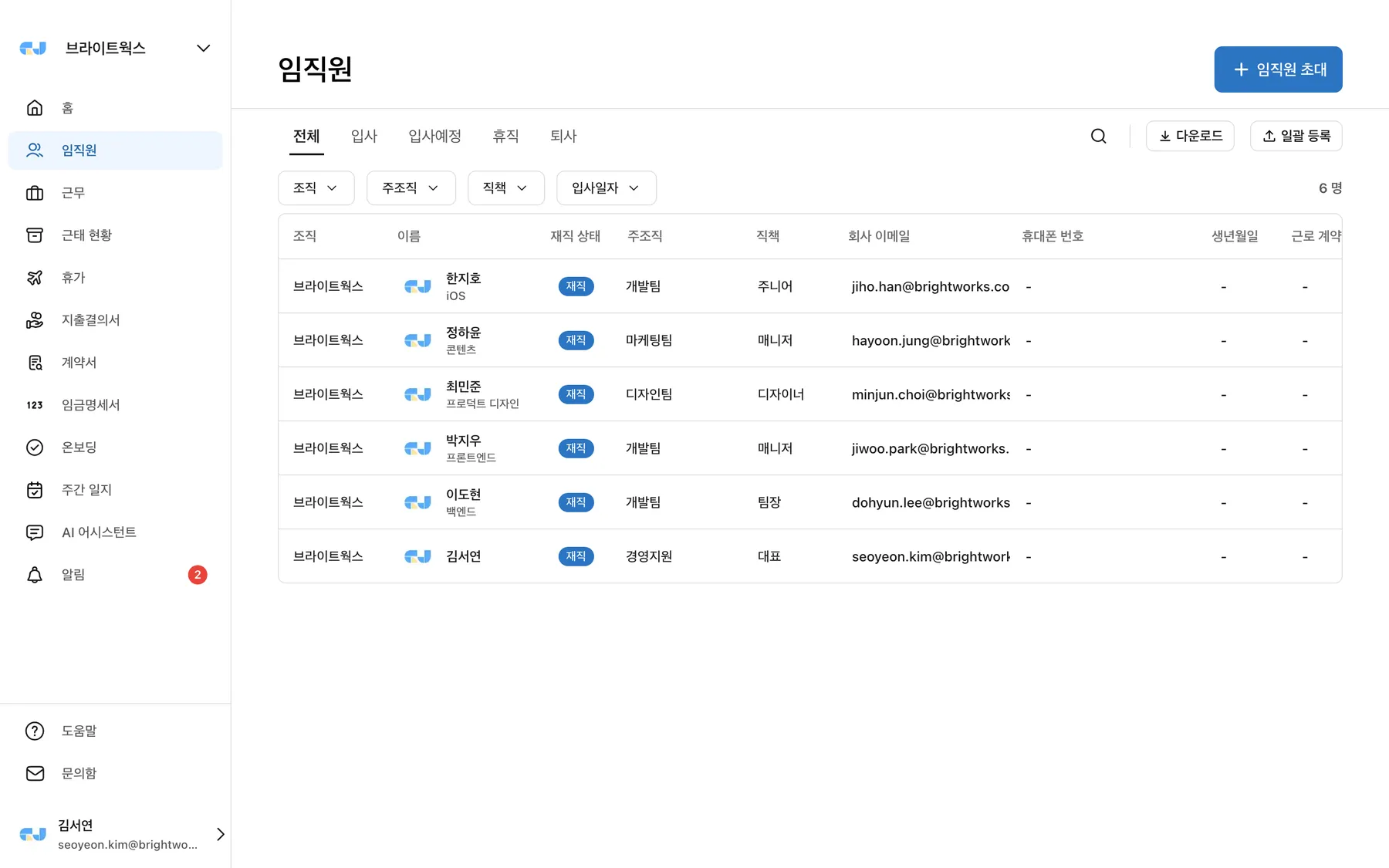The width and height of the screenshot is (1389, 868).
Task: Click 이도현's avatar icon
Action: coord(417,502)
